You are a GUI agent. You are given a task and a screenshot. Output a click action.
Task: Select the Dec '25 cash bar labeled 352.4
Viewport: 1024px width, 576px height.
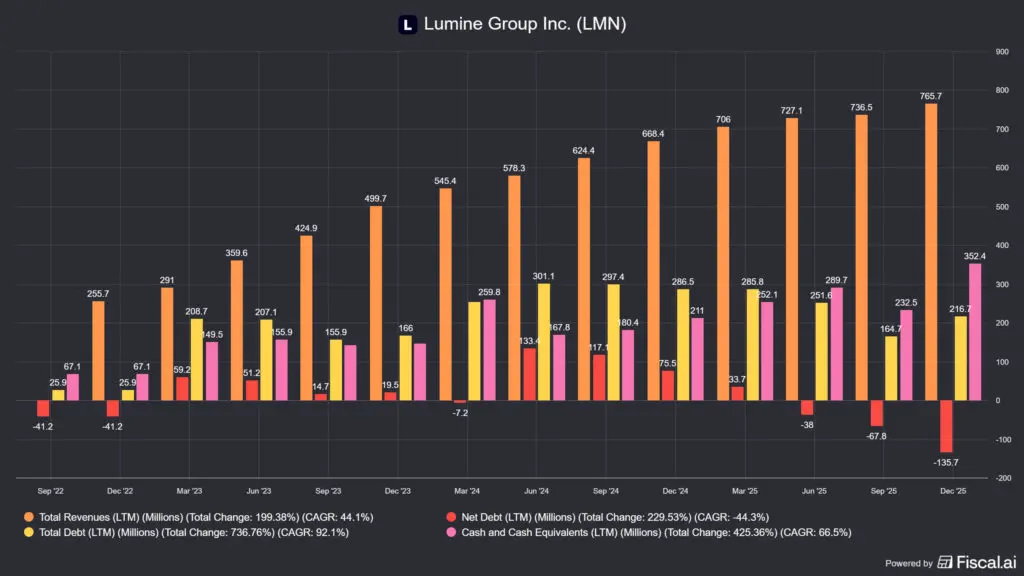[x=975, y=332]
